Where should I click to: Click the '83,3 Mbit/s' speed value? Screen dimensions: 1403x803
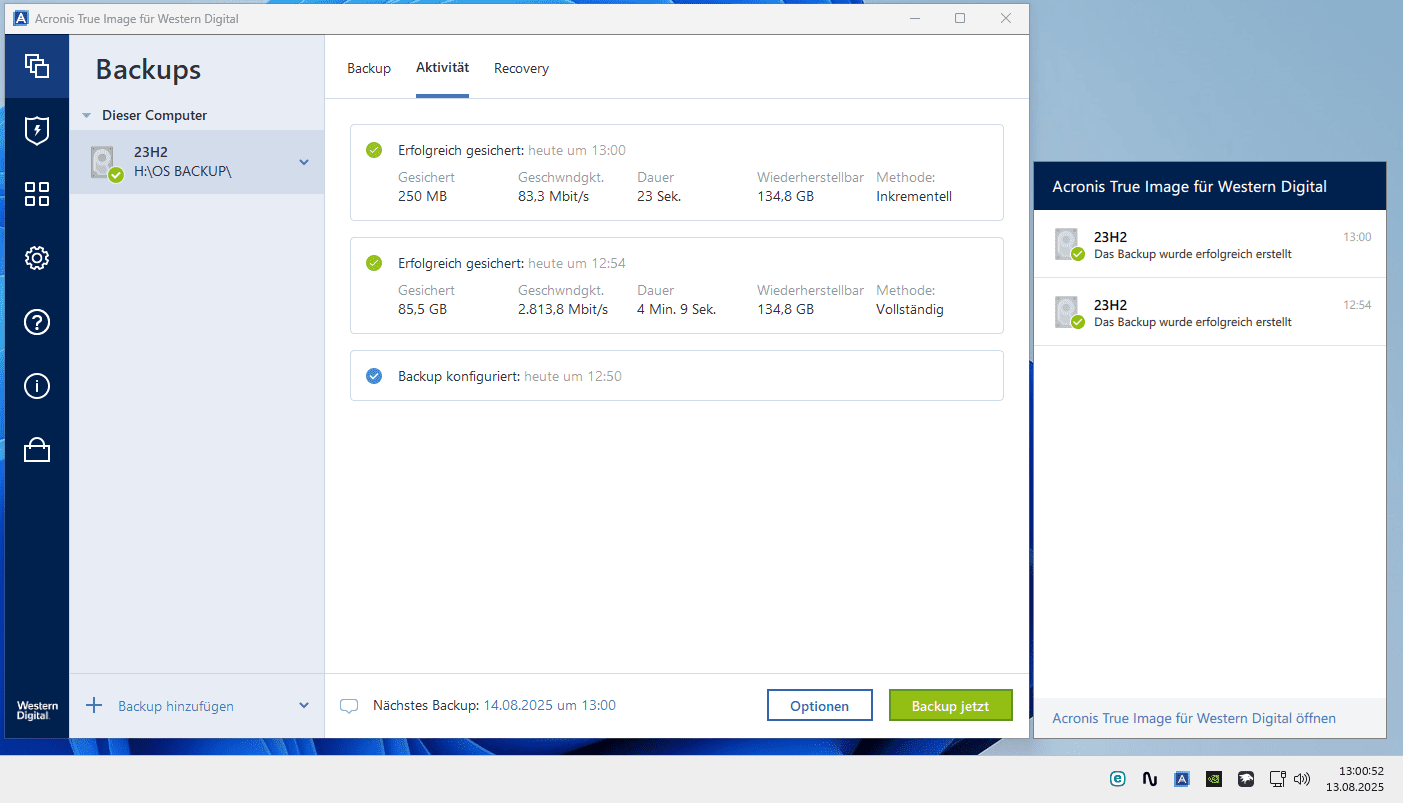[554, 196]
